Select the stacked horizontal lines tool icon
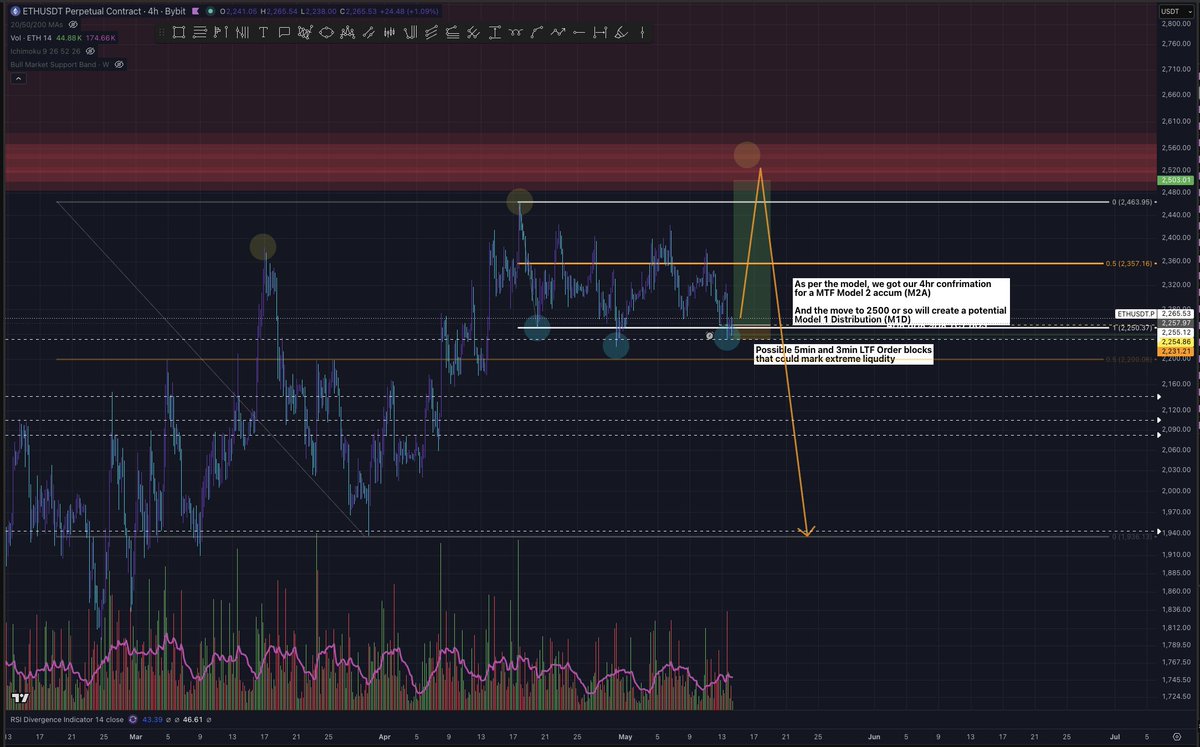The height and width of the screenshot is (747, 1200). (200, 32)
